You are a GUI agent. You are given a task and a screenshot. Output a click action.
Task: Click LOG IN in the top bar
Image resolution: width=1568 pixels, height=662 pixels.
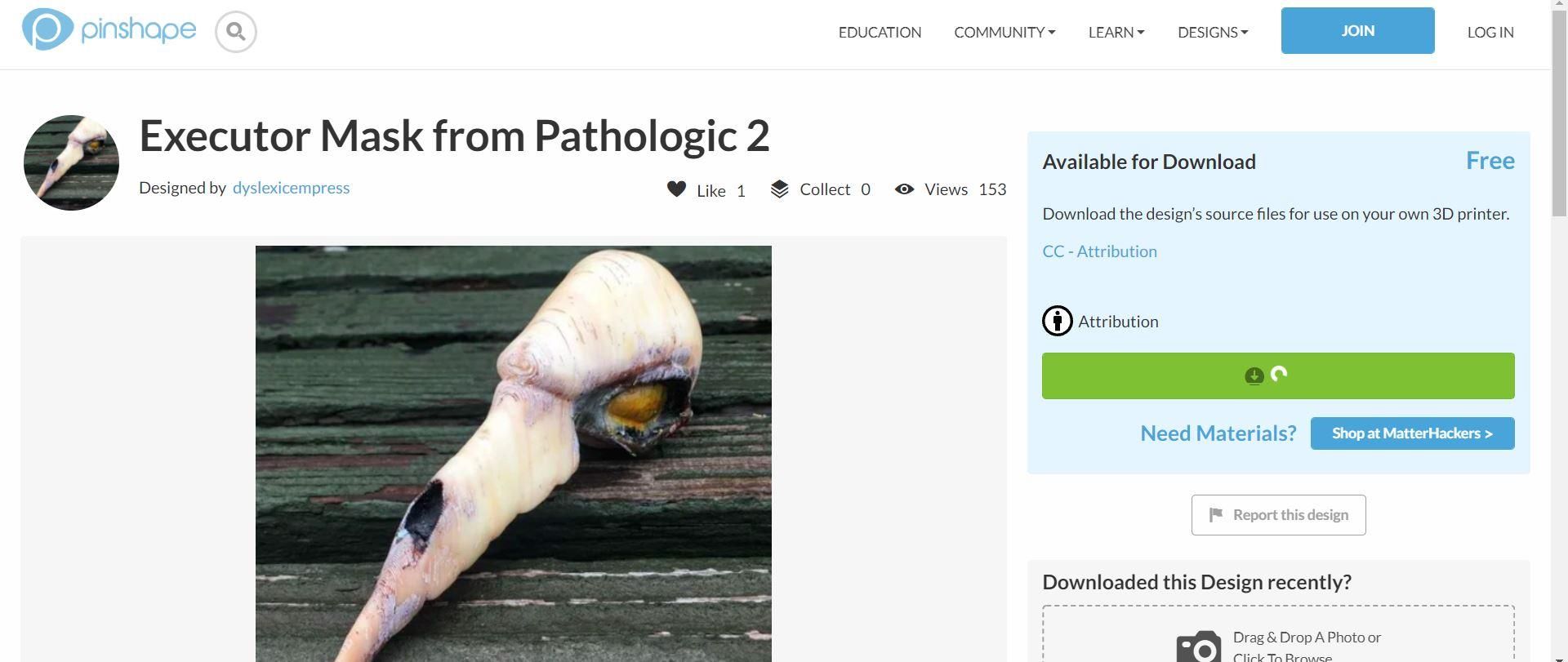1490,32
